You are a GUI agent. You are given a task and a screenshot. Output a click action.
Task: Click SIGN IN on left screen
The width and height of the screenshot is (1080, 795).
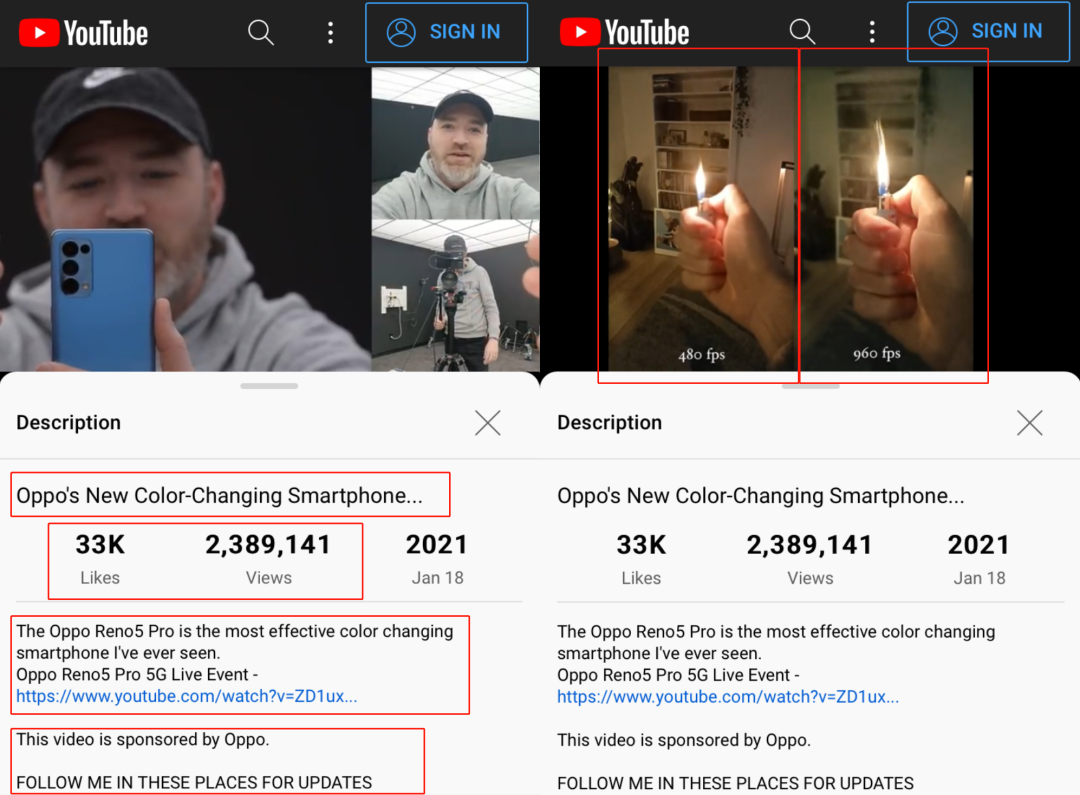[446, 32]
